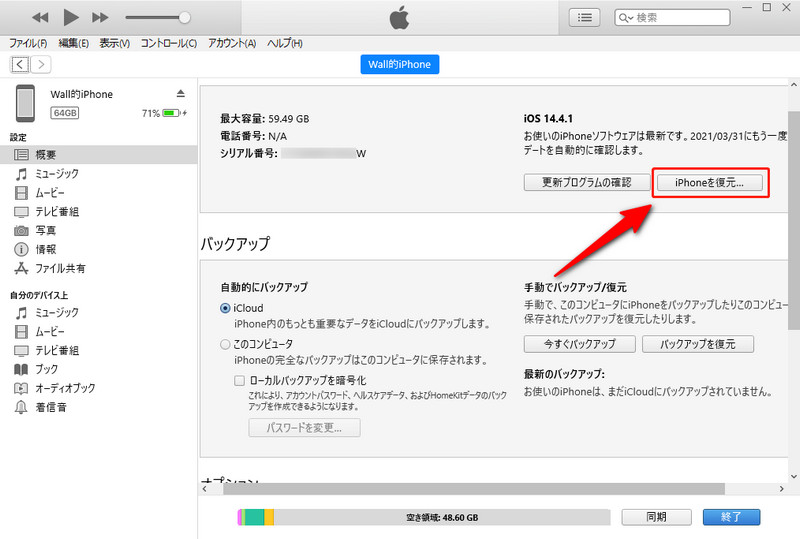Click the teal segment of storage bar
The height and width of the screenshot is (539, 800).
[x=255, y=517]
